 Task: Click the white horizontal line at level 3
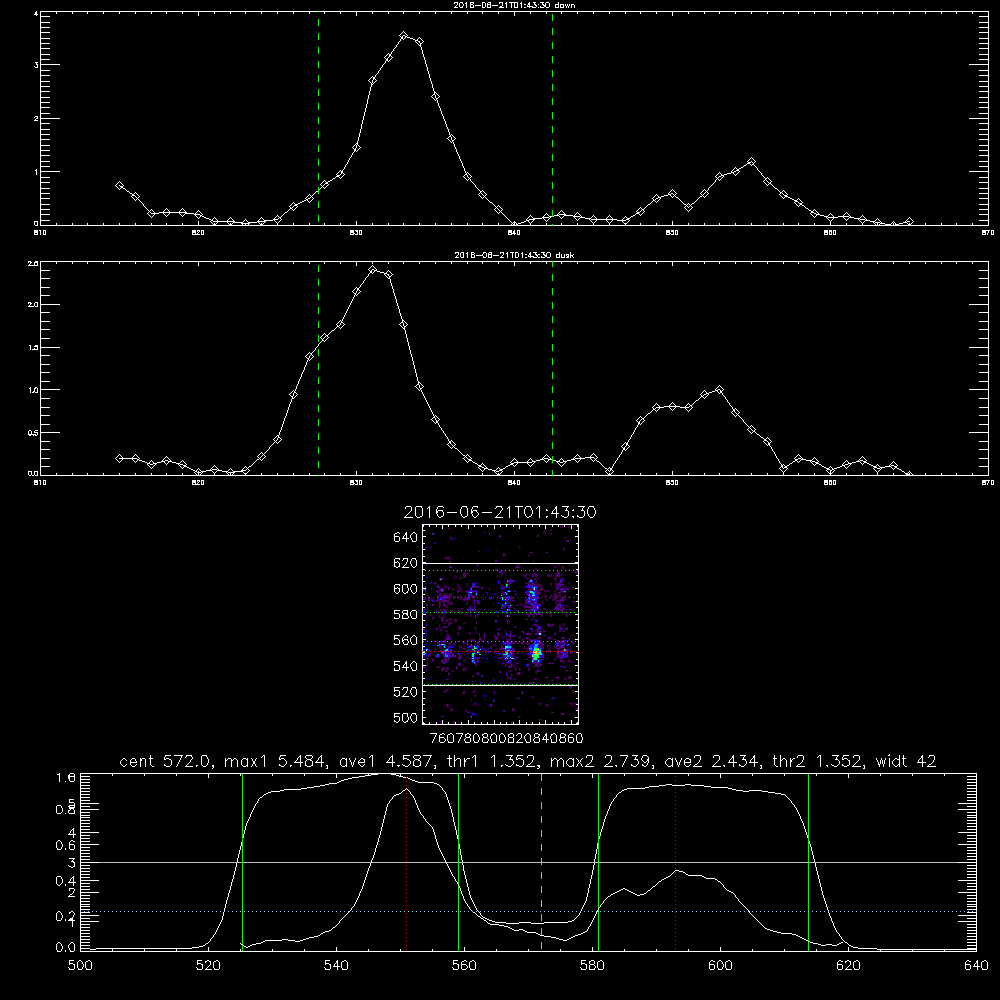point(528,862)
